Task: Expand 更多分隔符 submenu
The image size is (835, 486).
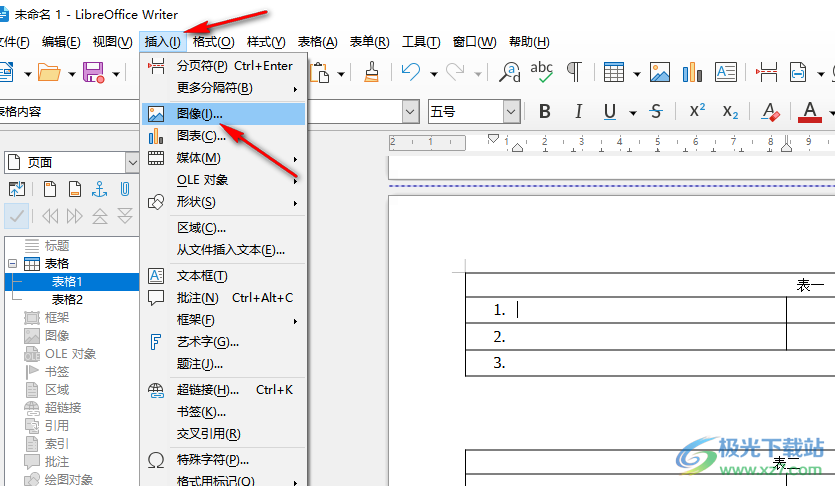Action: (x=224, y=88)
